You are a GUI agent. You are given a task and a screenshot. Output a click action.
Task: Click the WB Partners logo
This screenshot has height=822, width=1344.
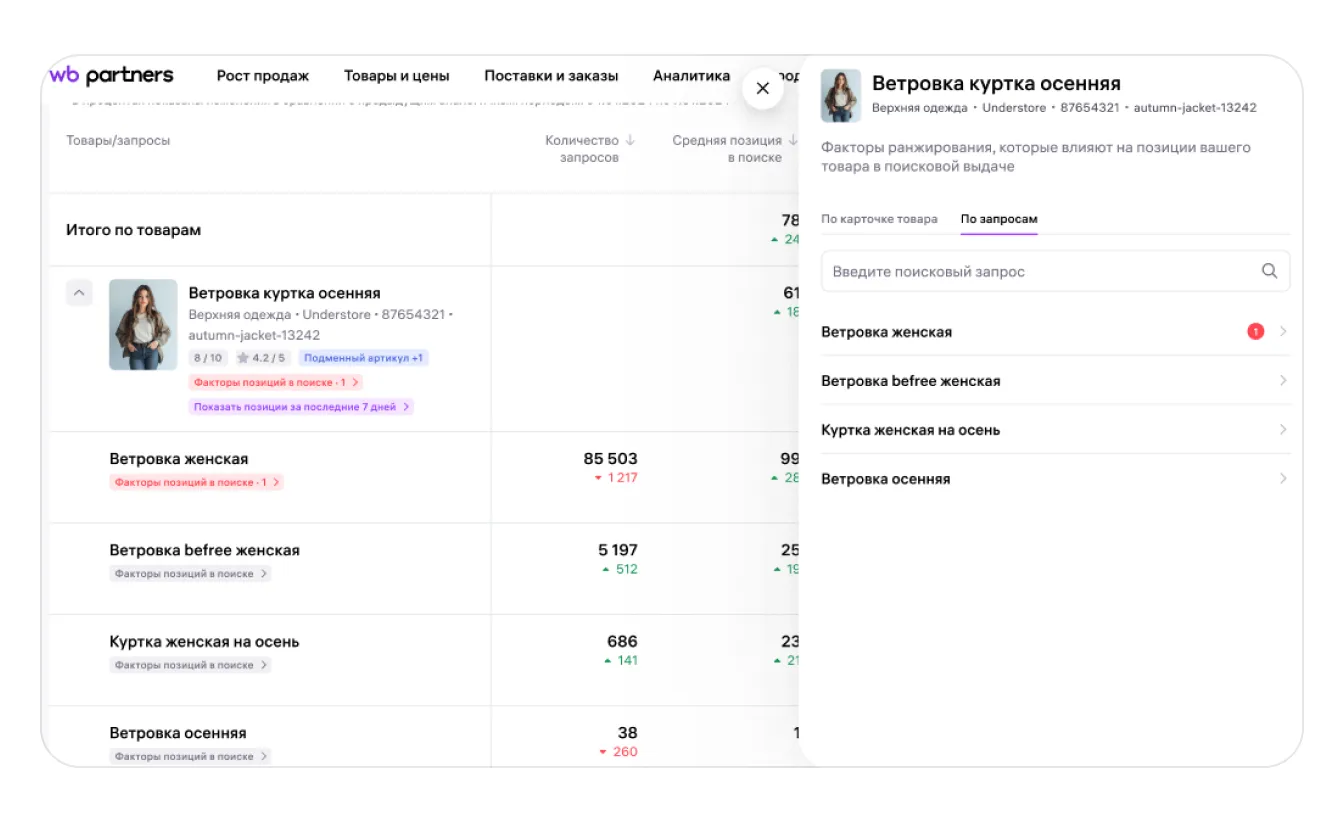coord(111,76)
